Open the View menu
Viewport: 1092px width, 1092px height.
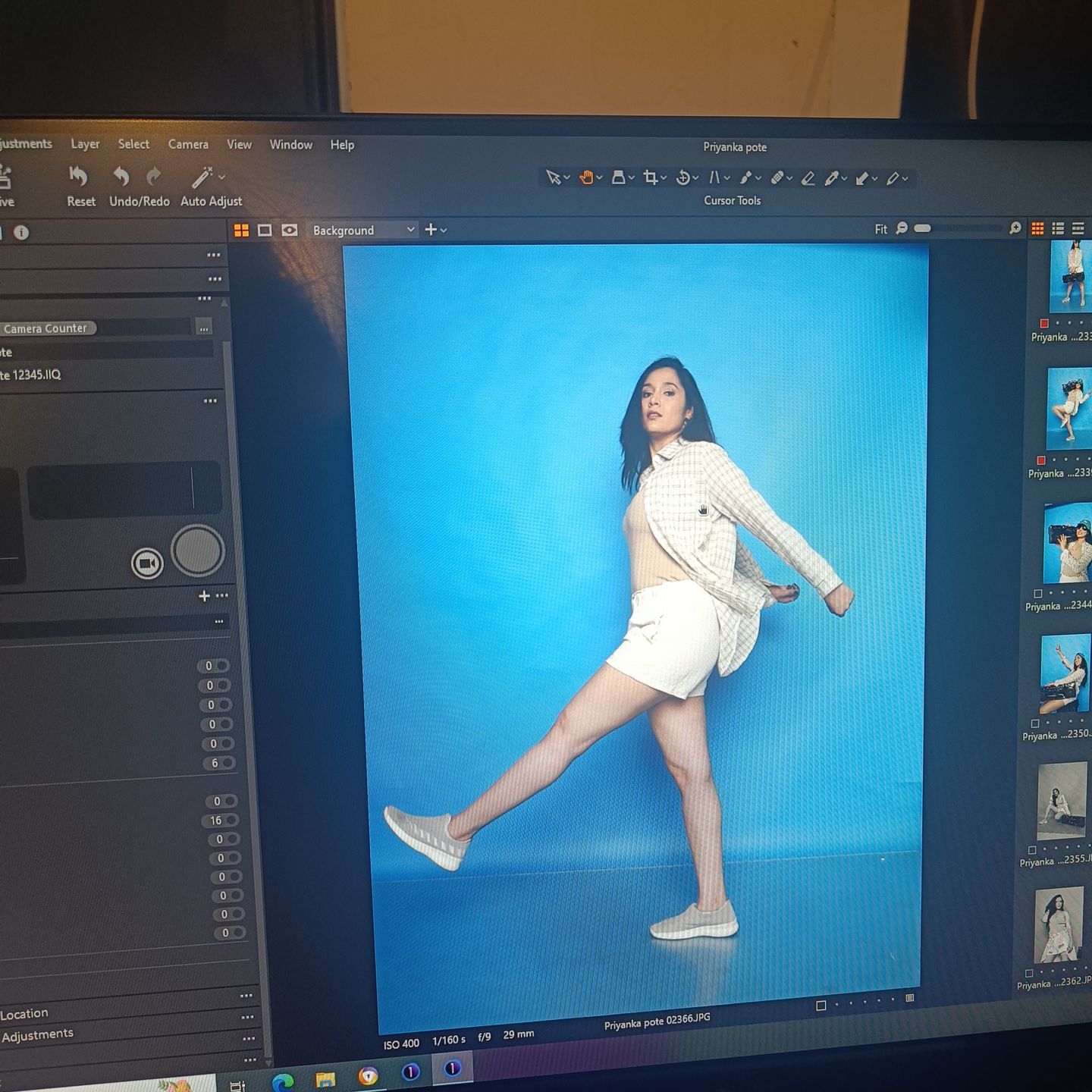click(x=239, y=144)
